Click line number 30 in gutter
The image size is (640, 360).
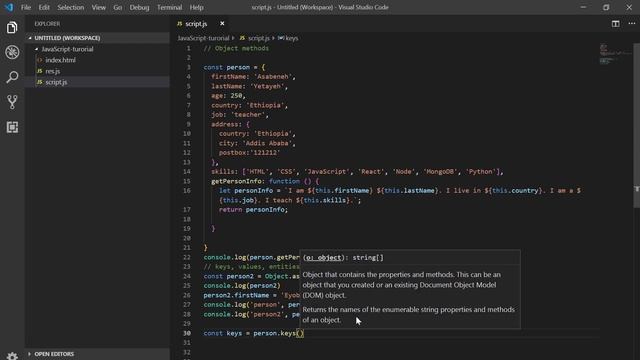187,333
